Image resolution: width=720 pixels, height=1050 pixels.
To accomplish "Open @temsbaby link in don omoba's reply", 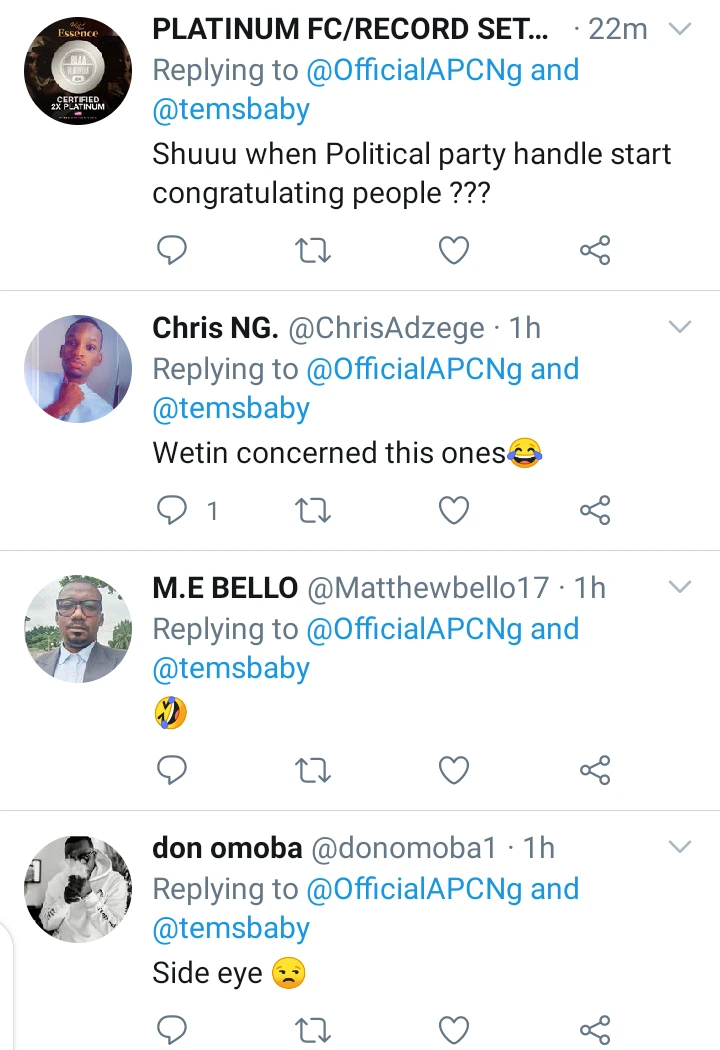I will point(231,928).
